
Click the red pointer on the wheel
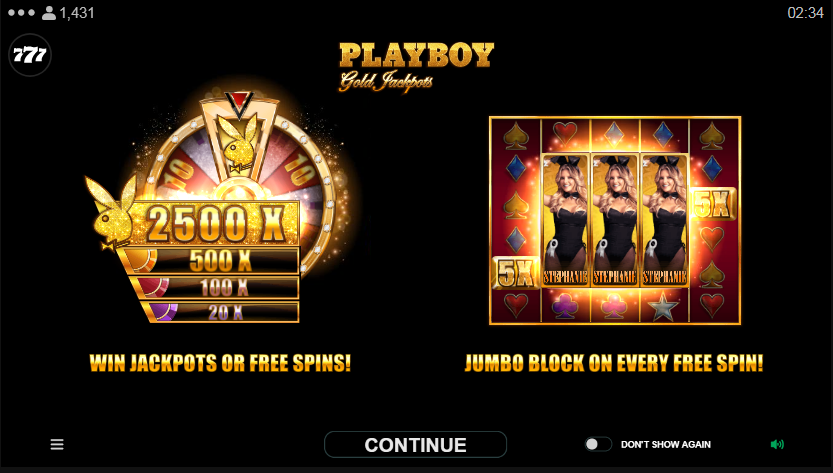tap(239, 104)
